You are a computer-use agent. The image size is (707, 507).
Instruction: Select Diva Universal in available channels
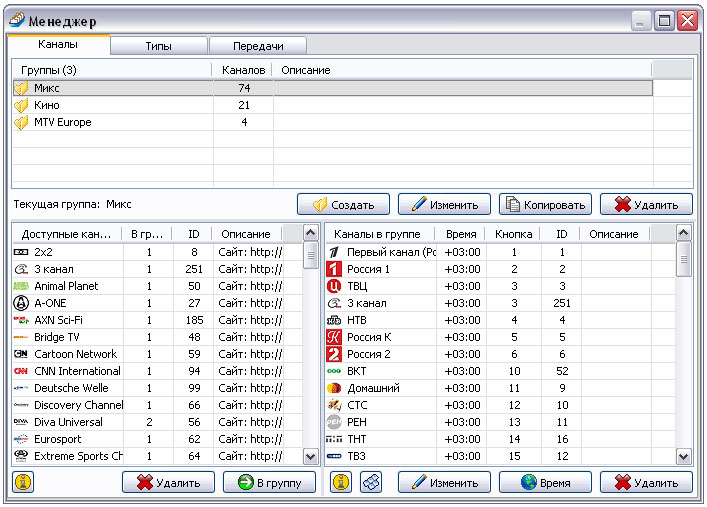click(x=158, y=422)
